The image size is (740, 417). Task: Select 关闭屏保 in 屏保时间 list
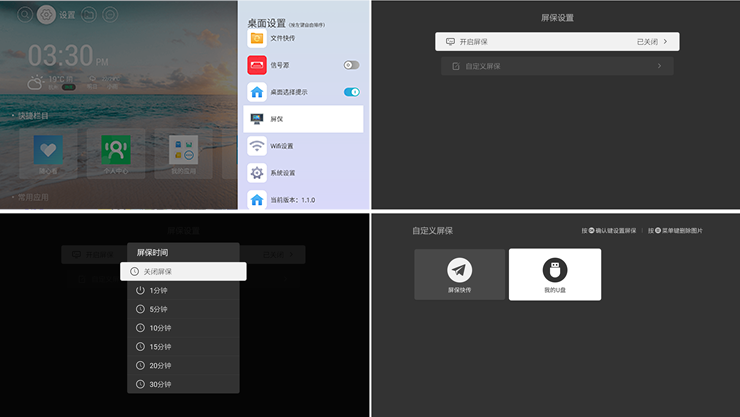coord(183,271)
